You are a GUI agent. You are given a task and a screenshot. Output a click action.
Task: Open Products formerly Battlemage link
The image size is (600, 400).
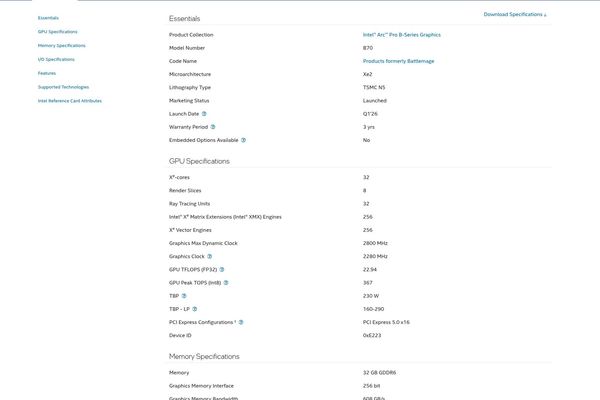(x=398, y=61)
